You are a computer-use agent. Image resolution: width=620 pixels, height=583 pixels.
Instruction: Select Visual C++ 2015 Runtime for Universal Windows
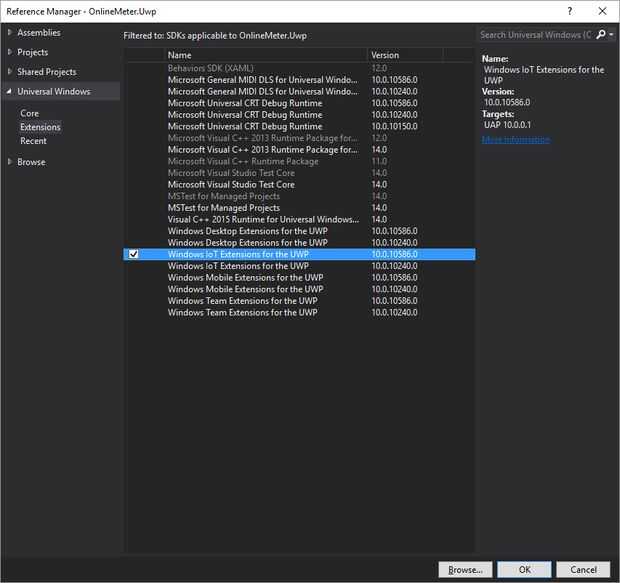(x=299, y=219)
